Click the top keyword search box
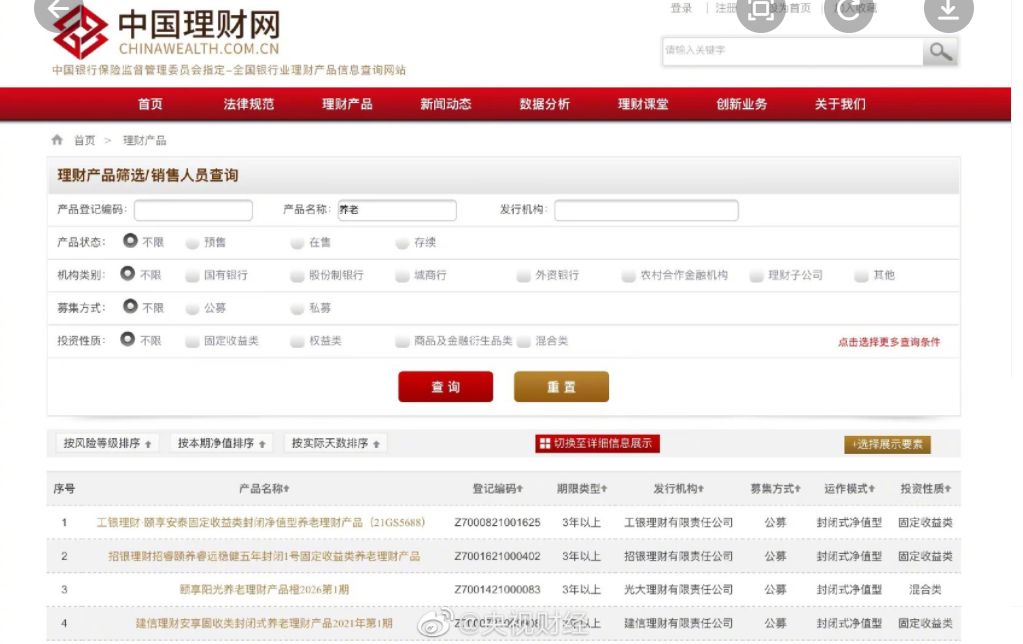This screenshot has height=644, width=1023. [793, 51]
